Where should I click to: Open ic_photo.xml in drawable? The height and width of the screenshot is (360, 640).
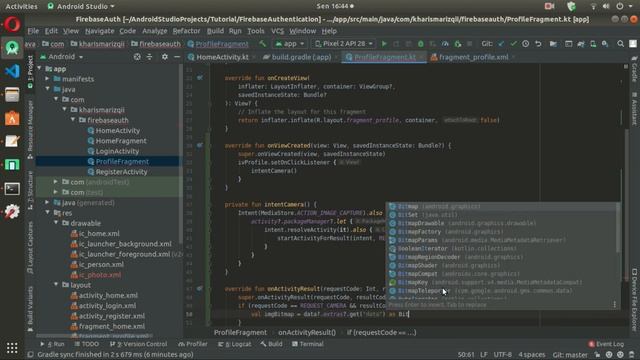coord(100,275)
